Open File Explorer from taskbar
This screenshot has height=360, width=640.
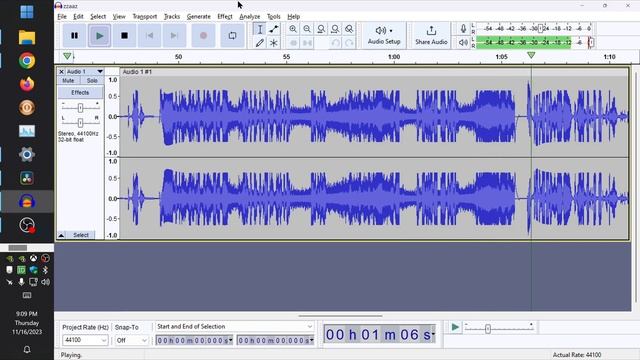click(27, 37)
